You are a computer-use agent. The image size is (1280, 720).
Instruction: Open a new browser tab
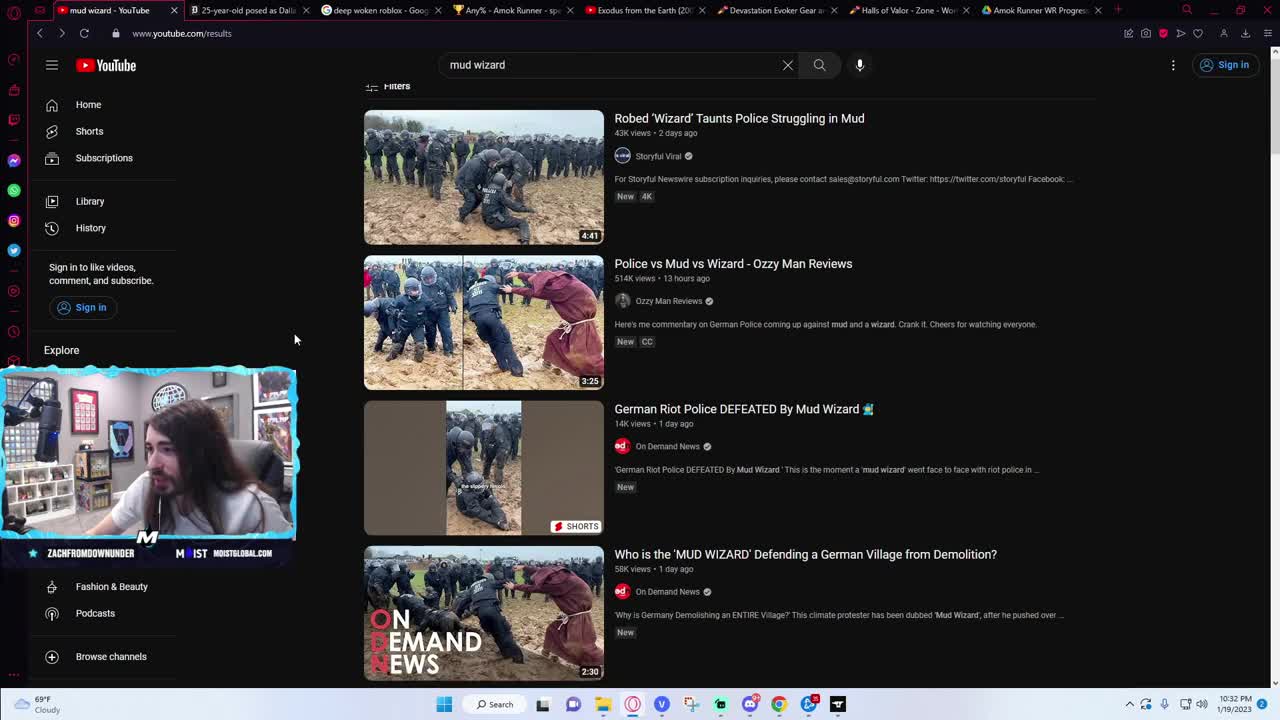point(1118,10)
